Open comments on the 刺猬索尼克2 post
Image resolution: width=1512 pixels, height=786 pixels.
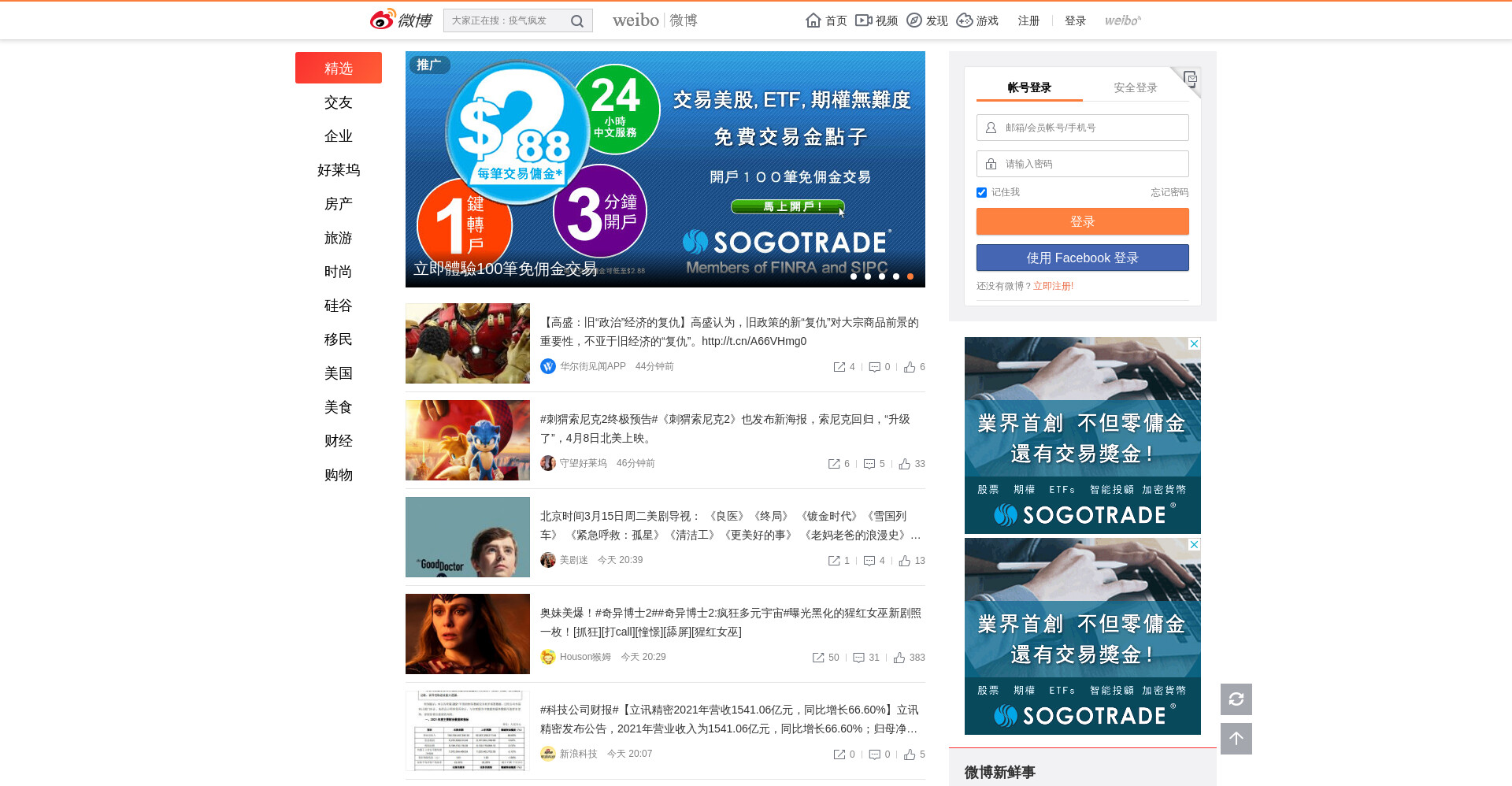point(869,464)
